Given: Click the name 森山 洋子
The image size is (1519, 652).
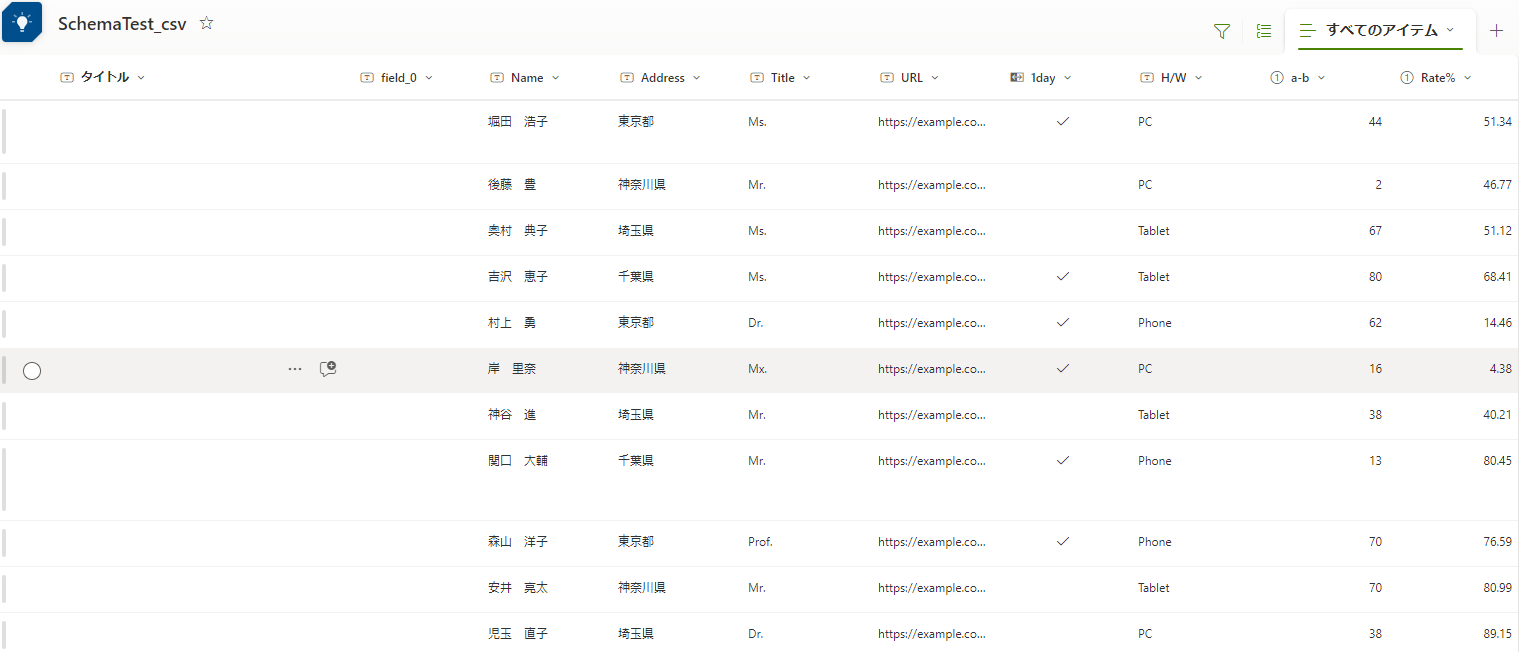Looking at the screenshot, I should [x=518, y=542].
